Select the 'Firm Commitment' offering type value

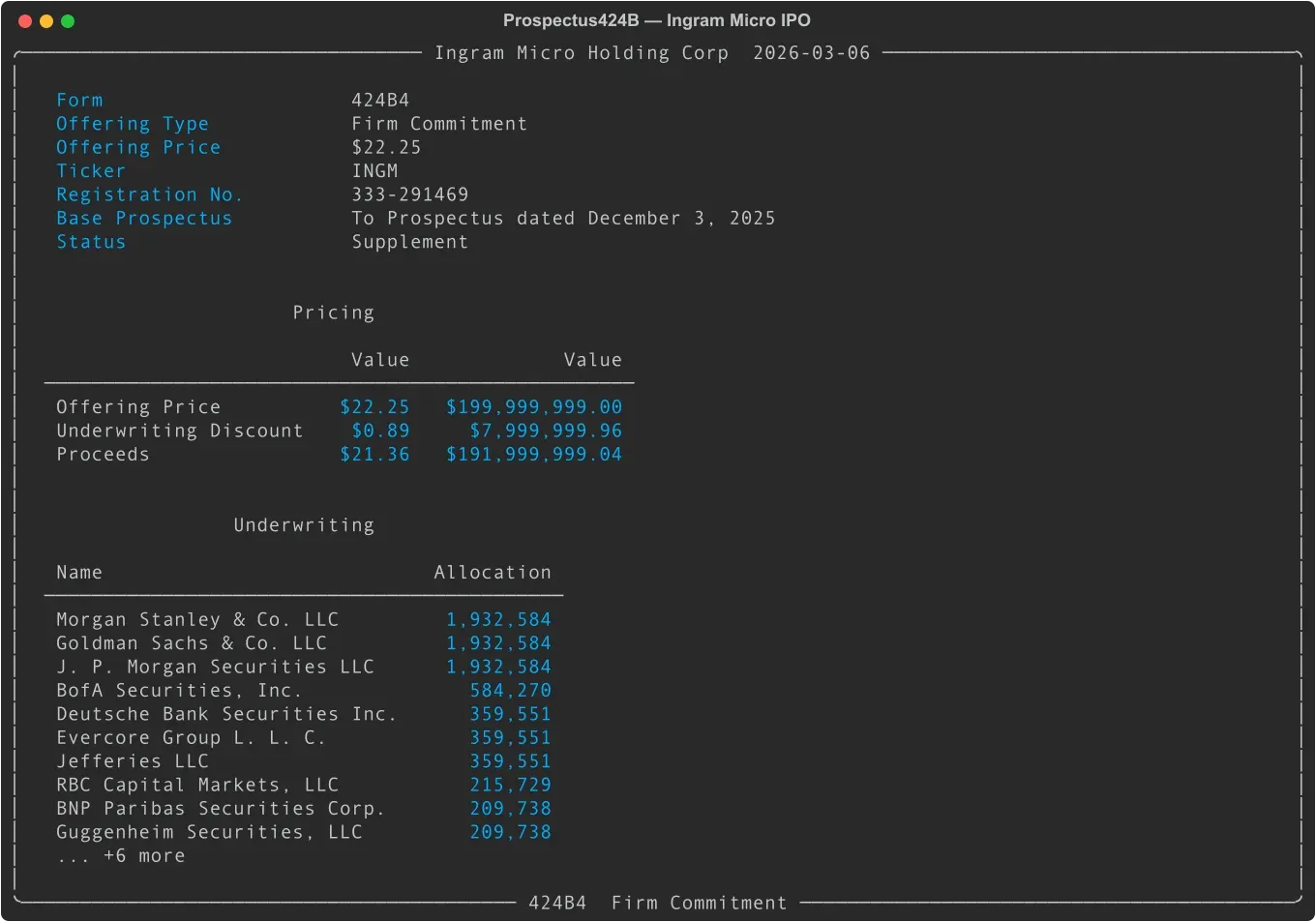point(439,124)
